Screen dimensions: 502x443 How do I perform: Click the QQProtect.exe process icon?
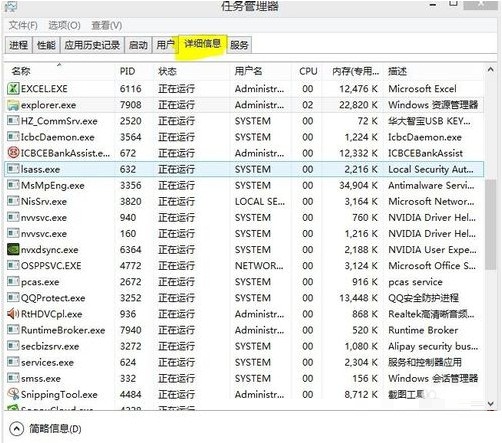(x=13, y=298)
